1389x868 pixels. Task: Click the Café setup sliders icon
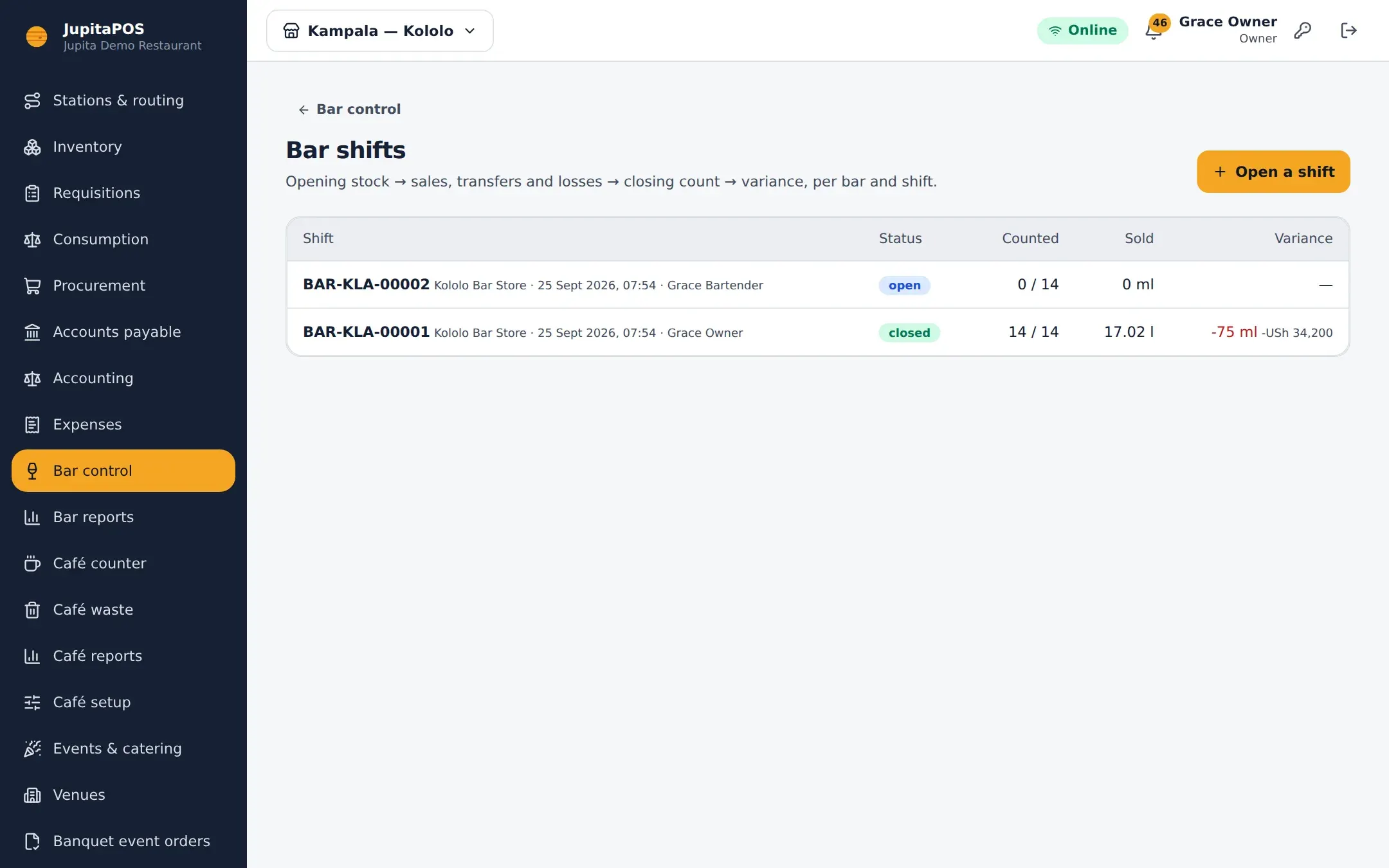tap(32, 703)
